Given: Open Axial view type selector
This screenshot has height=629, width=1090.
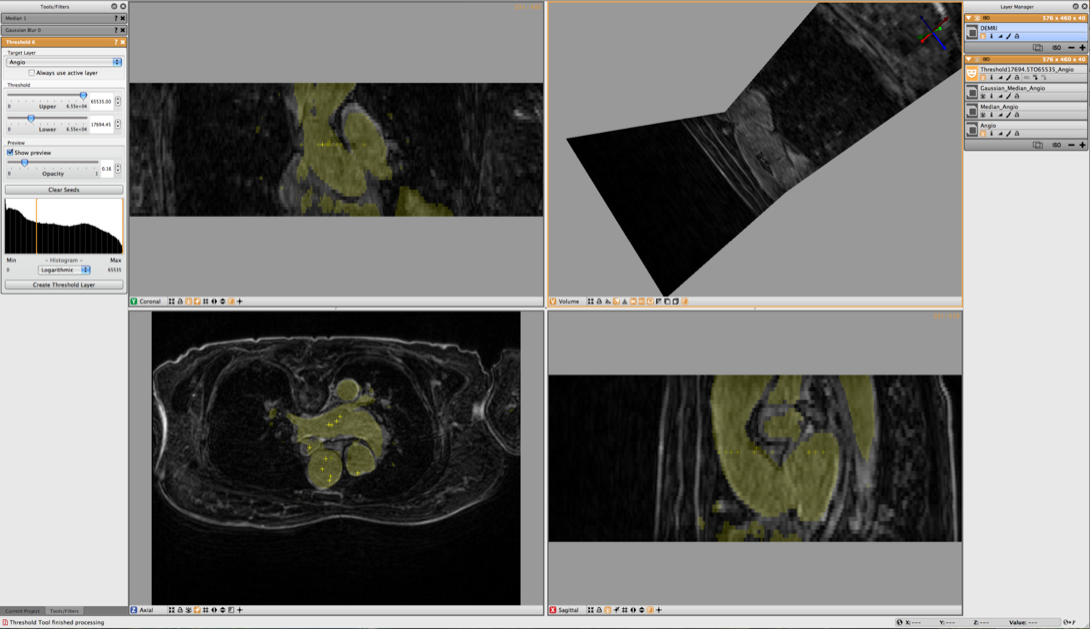Looking at the screenshot, I should [x=143, y=610].
